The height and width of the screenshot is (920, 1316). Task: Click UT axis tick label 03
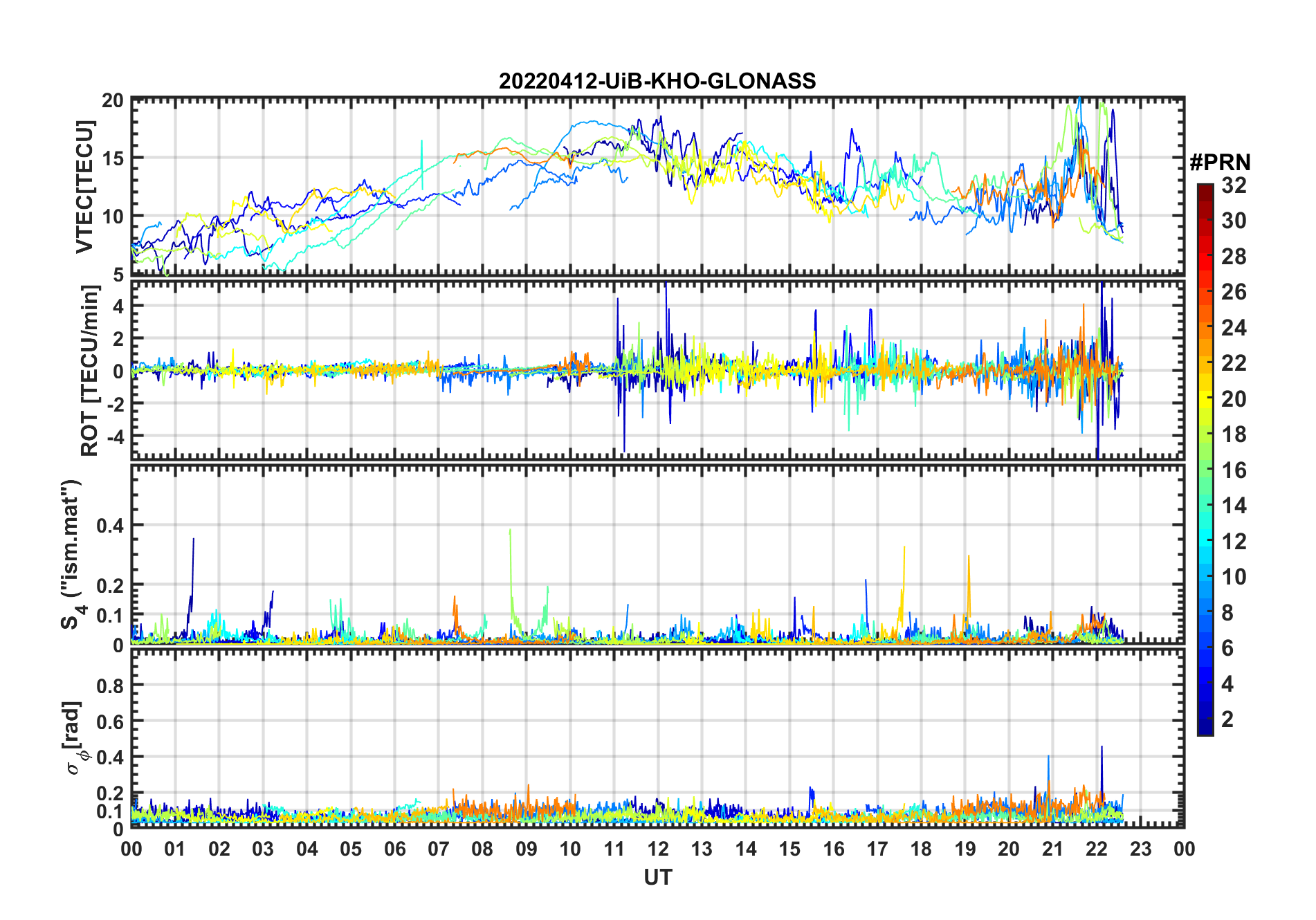coord(263,849)
